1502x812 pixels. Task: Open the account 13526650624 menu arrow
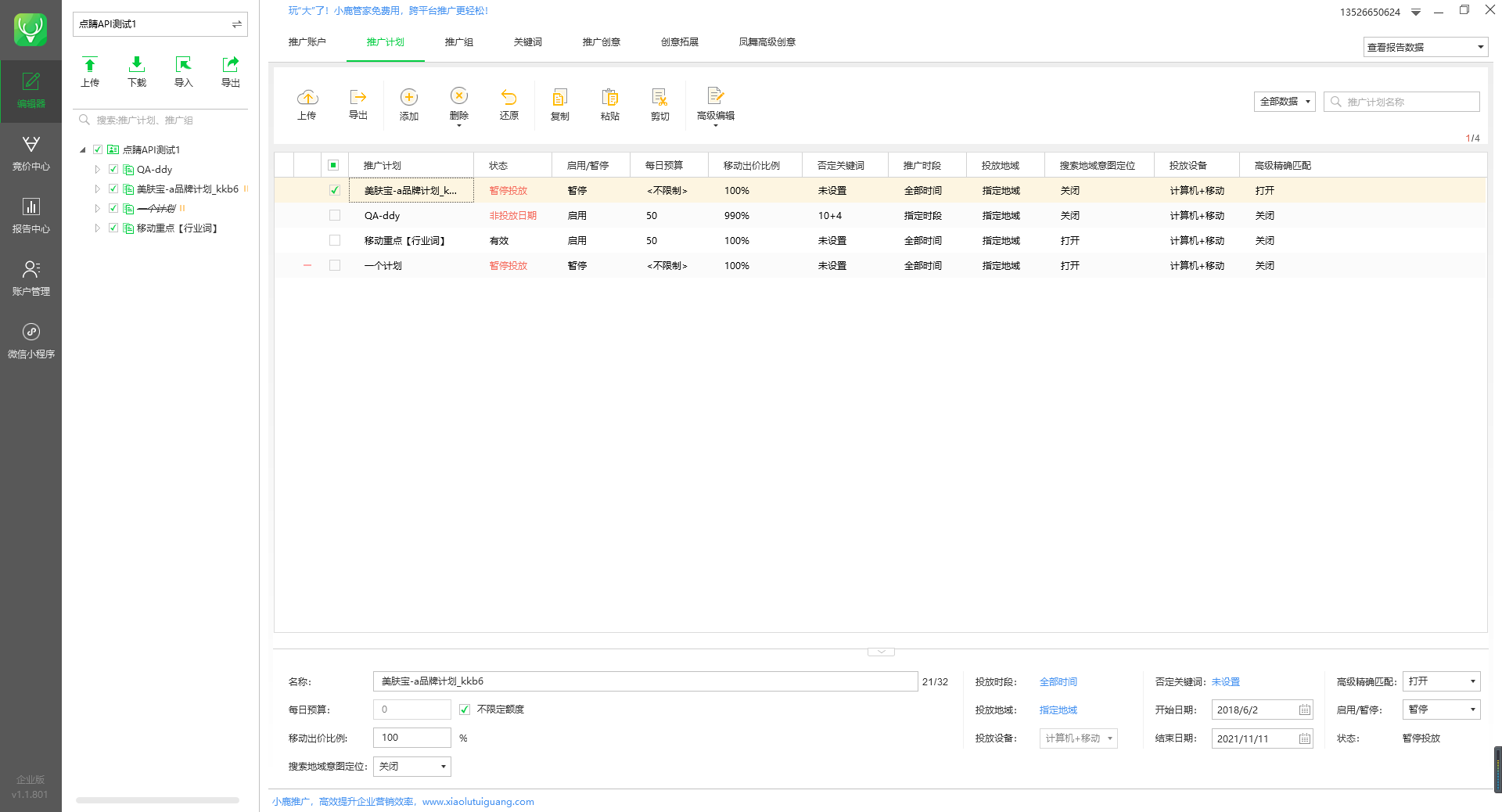coord(1416,13)
